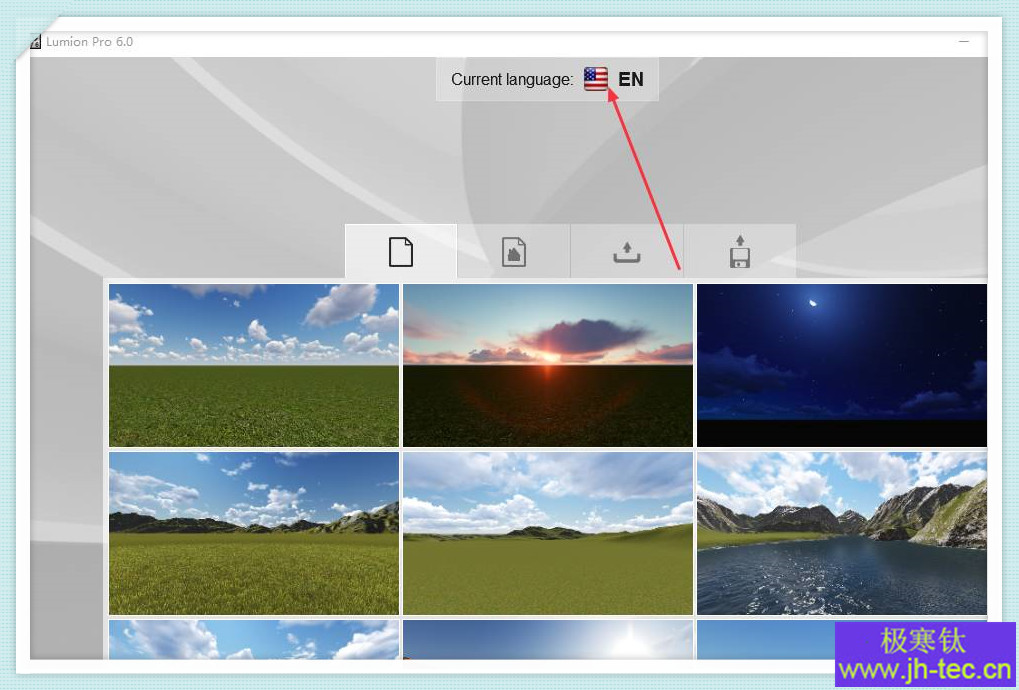Select the night sky moon scene thumbnail

tap(842, 365)
